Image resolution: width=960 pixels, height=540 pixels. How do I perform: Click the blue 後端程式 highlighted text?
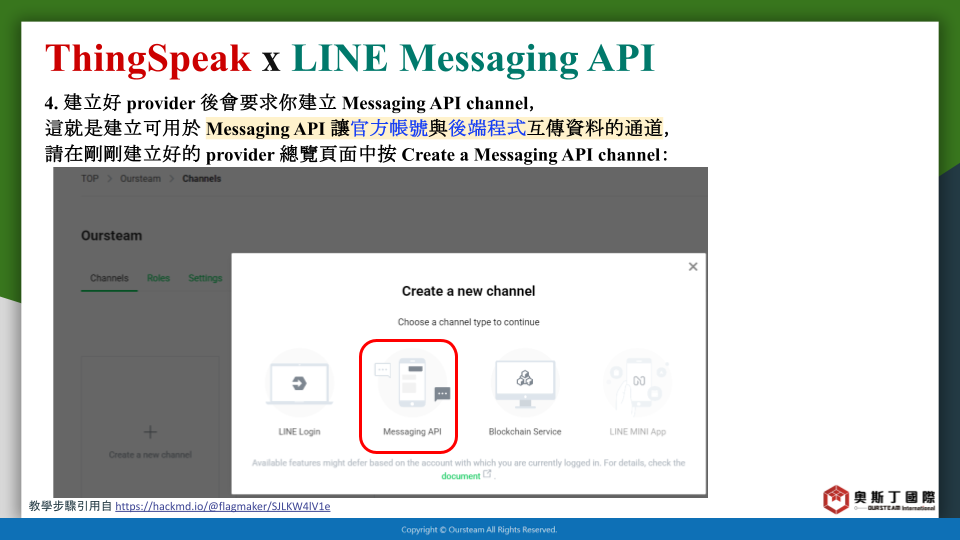click(x=487, y=129)
